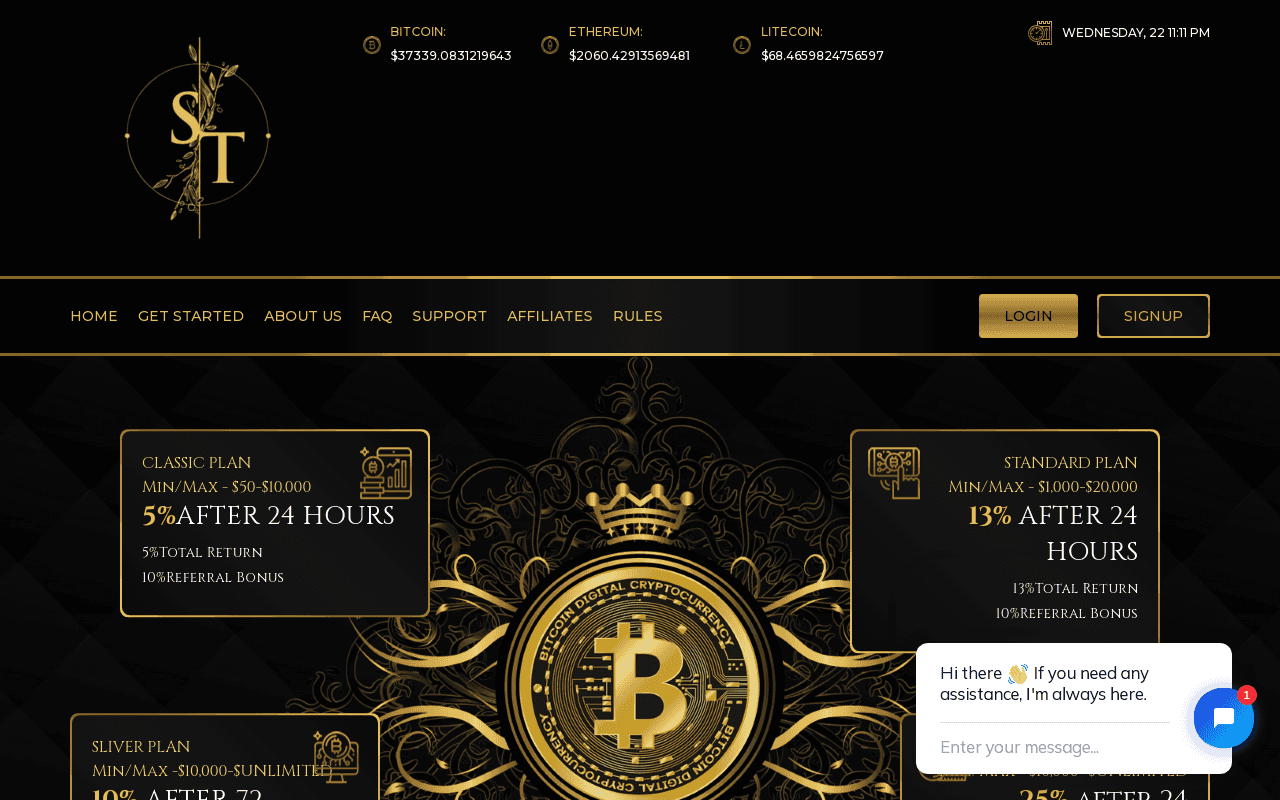View the Rules menu item
Screen dimensions: 1280x800
click(x=638, y=316)
